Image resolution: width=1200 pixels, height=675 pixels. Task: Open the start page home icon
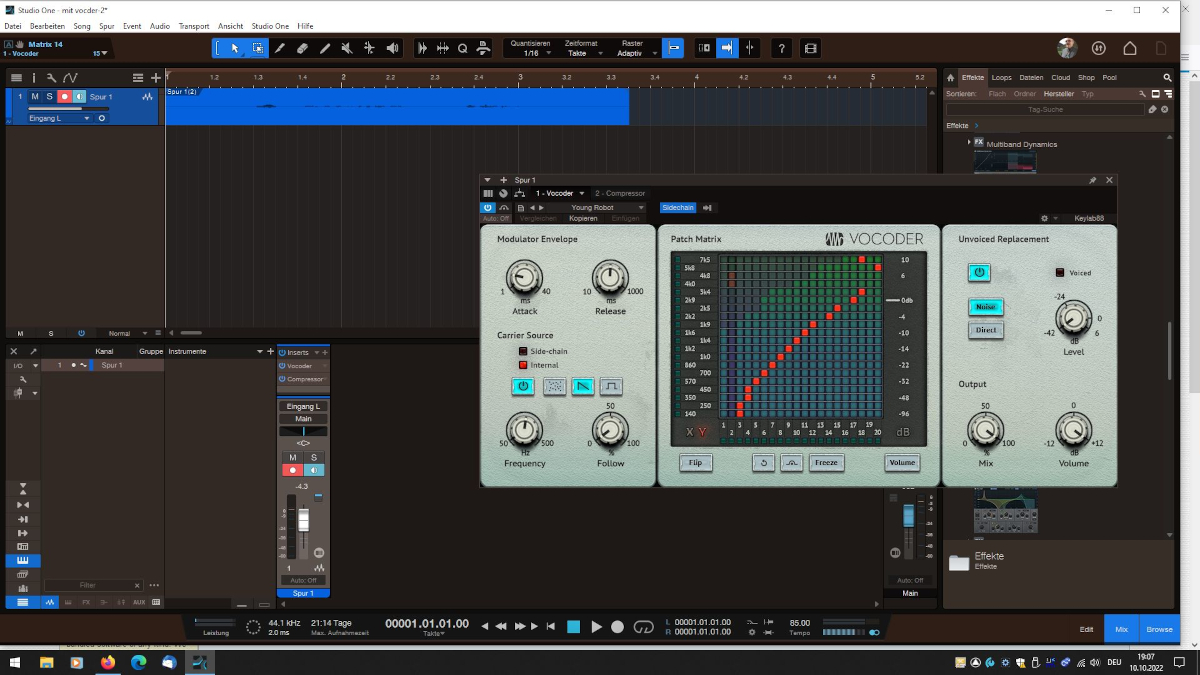[1130, 48]
